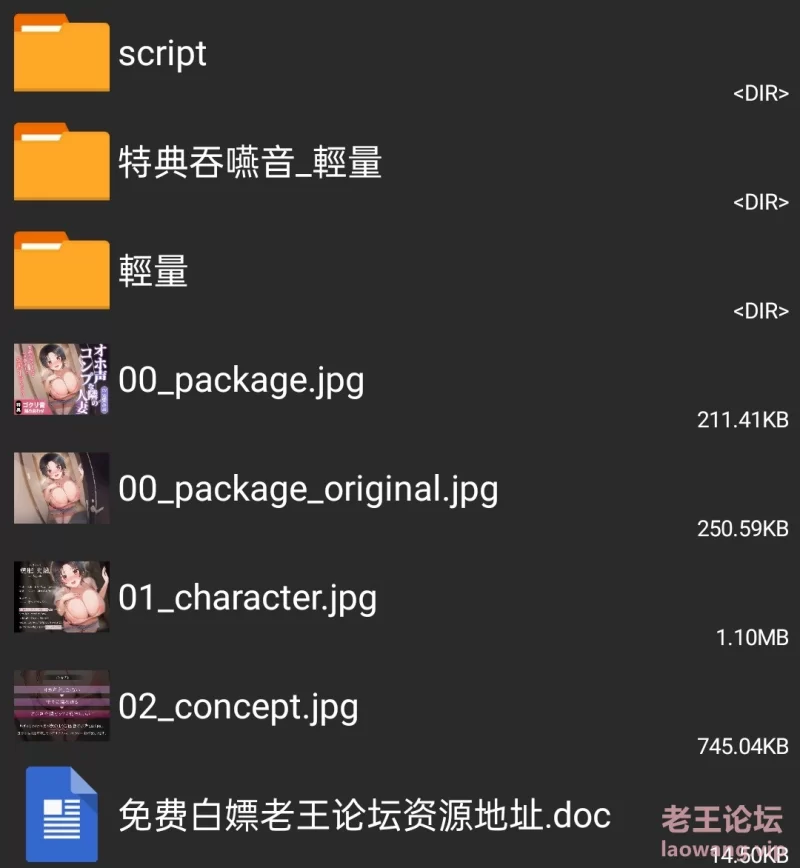Screen dimensions: 800x868
Task: Select the 02_concept.jpg file name
Action: 238,707
